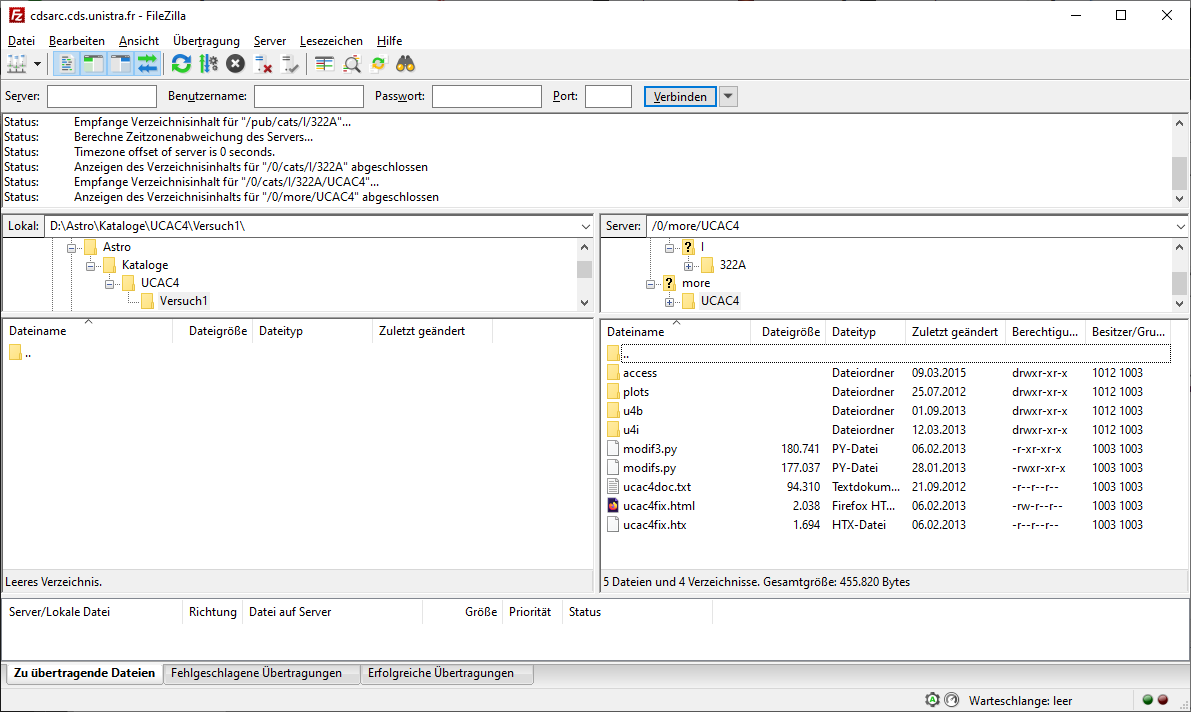Screen dimensions: 1191x712
Task: Collapse the 'I' node in server tree
Action: coord(669,248)
